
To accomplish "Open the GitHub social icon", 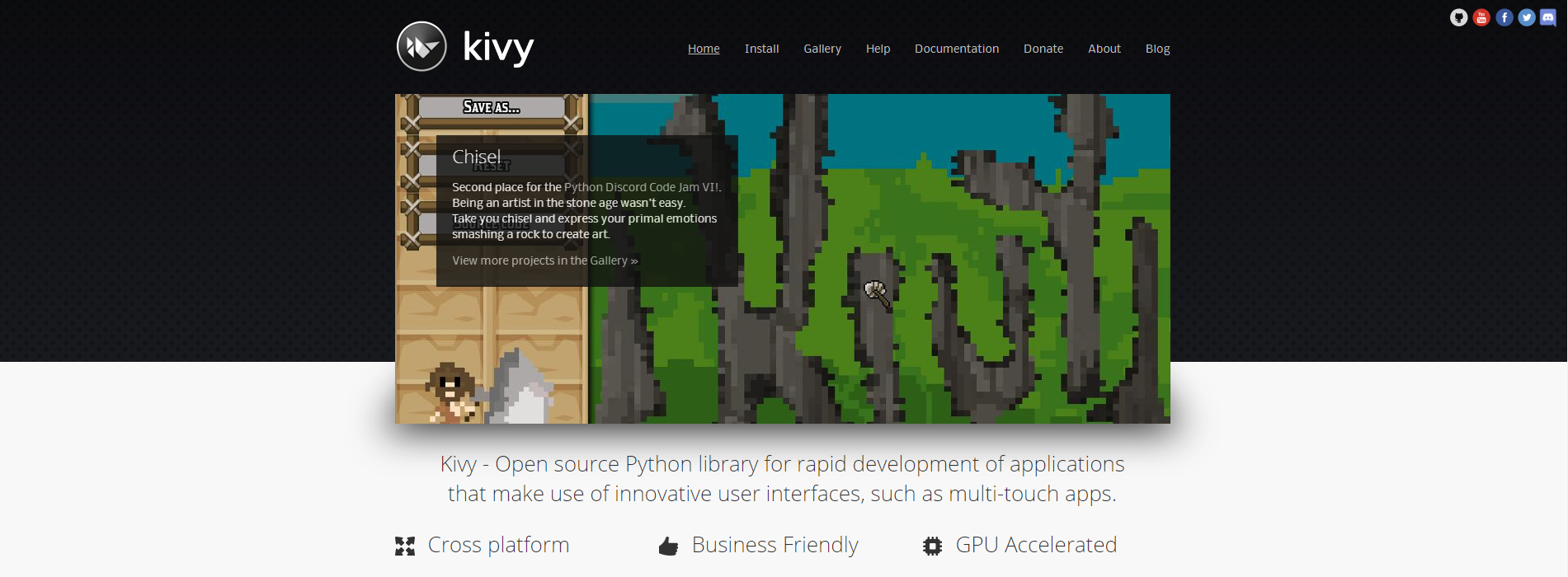I will [1458, 17].
